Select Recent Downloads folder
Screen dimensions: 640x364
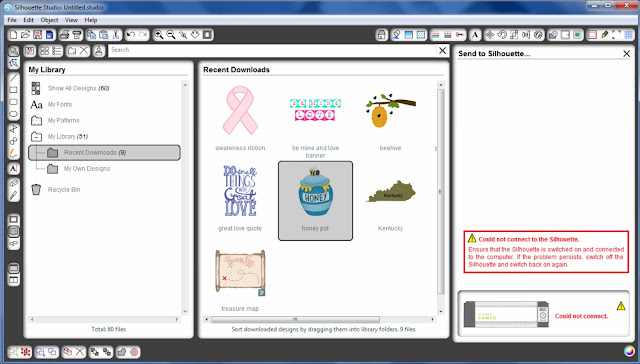[x=104, y=153]
